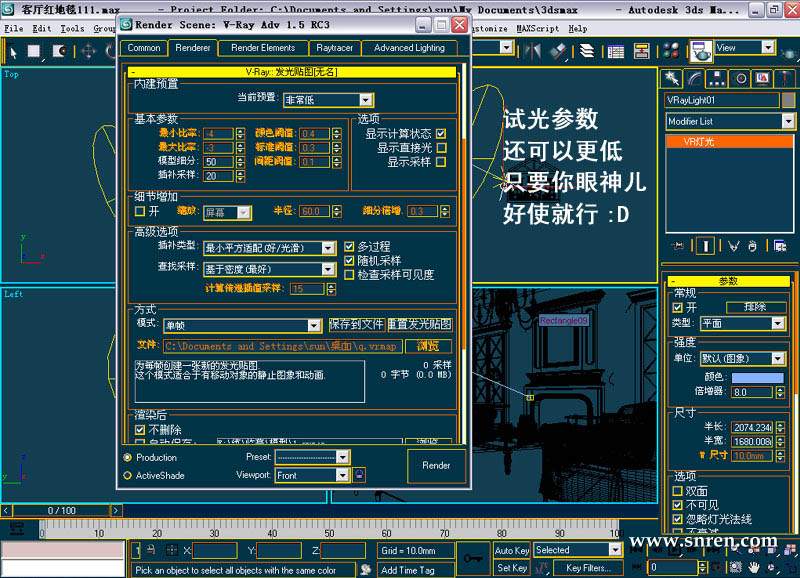Activate the Select and Move tool
Image resolution: width=800 pixels, height=578 pixels.
88,51
